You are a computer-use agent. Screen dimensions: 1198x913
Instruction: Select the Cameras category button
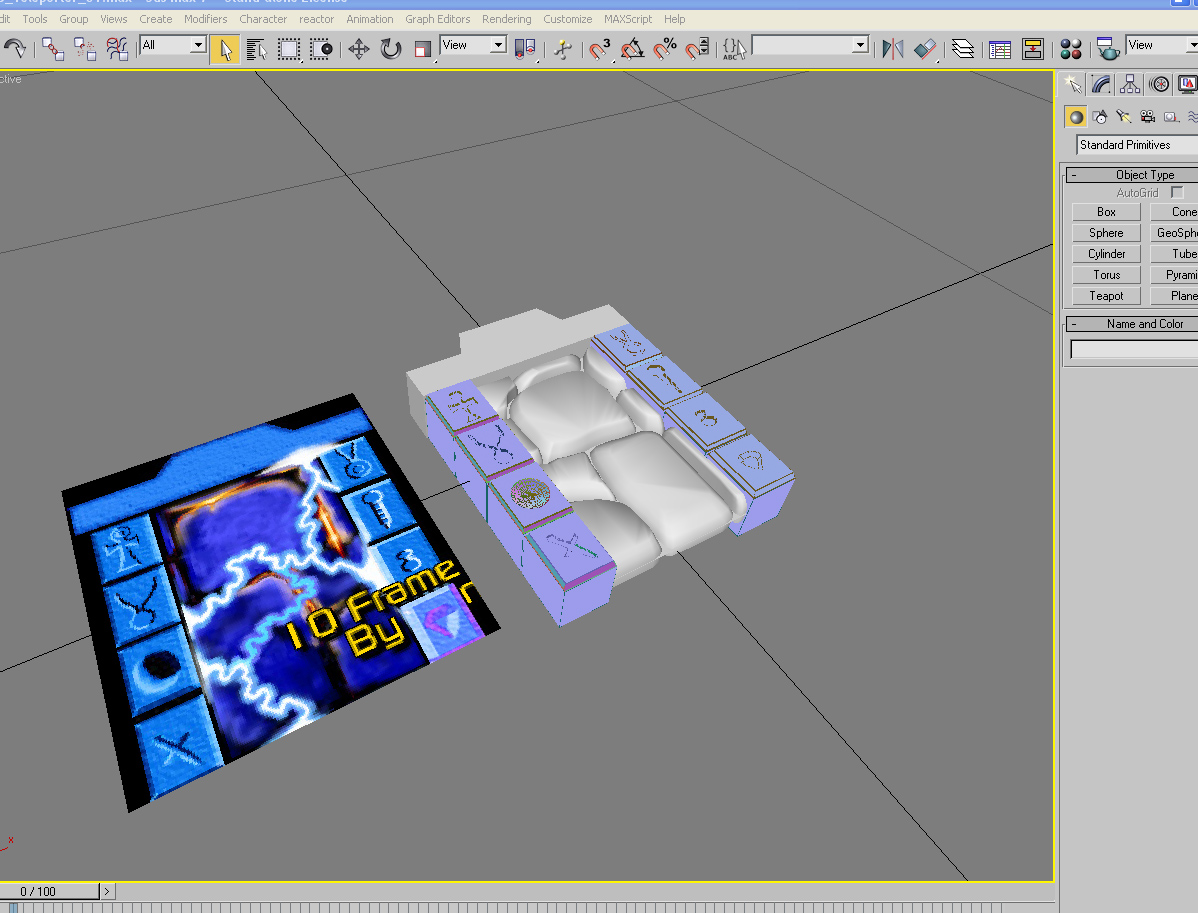1147,117
